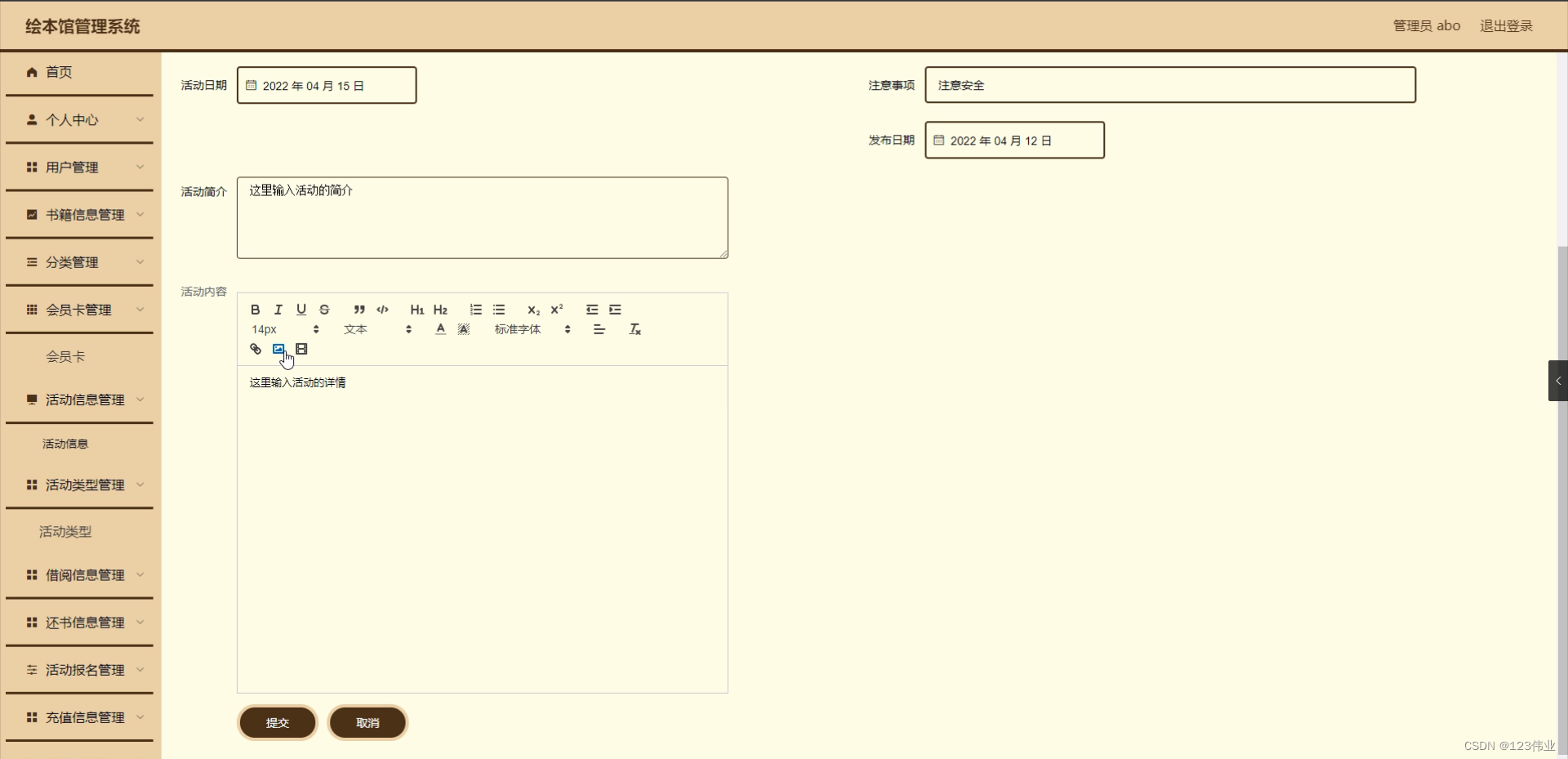Apply superscript formatting
This screenshot has height=759, width=1568.
[556, 310]
